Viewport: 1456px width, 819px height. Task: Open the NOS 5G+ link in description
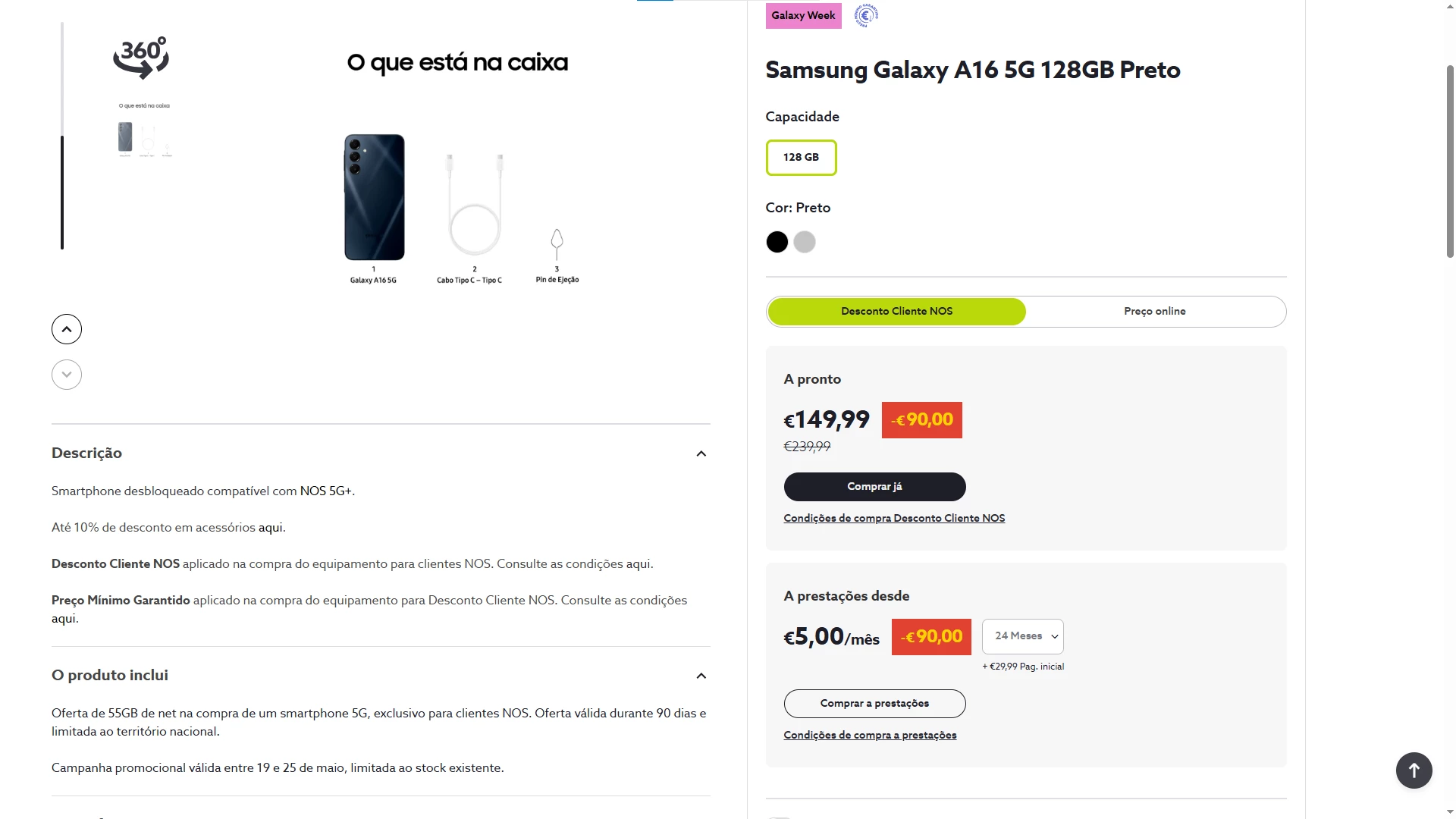coord(325,491)
